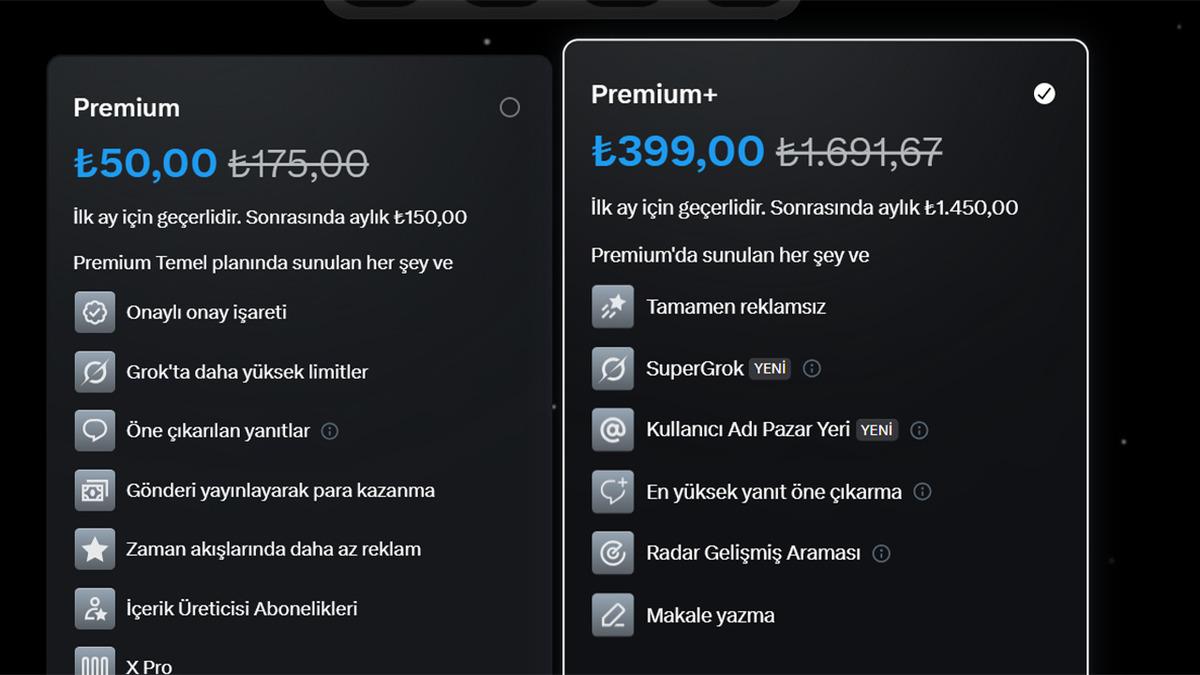The width and height of the screenshot is (1200, 675).
Task: Show info for En yüksek yanıt öne çıkarma
Action: (923, 492)
